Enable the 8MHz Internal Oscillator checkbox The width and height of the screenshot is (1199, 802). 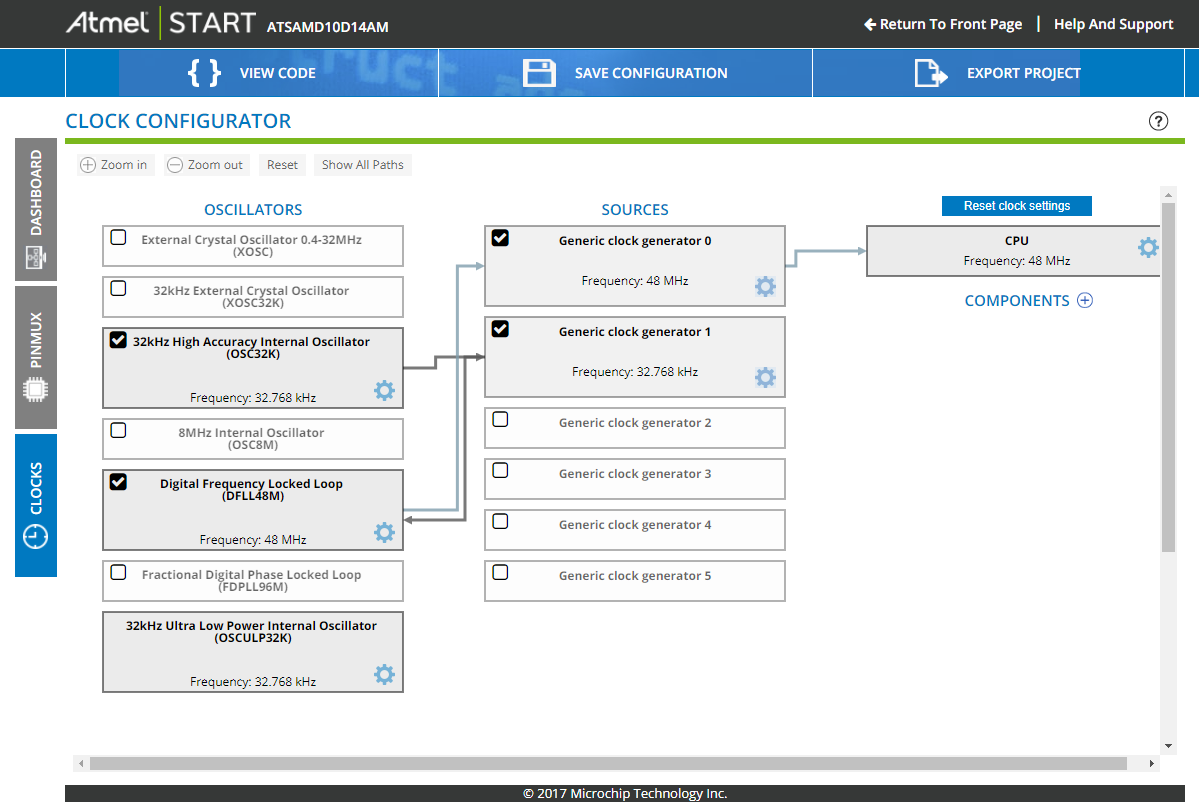click(x=118, y=430)
